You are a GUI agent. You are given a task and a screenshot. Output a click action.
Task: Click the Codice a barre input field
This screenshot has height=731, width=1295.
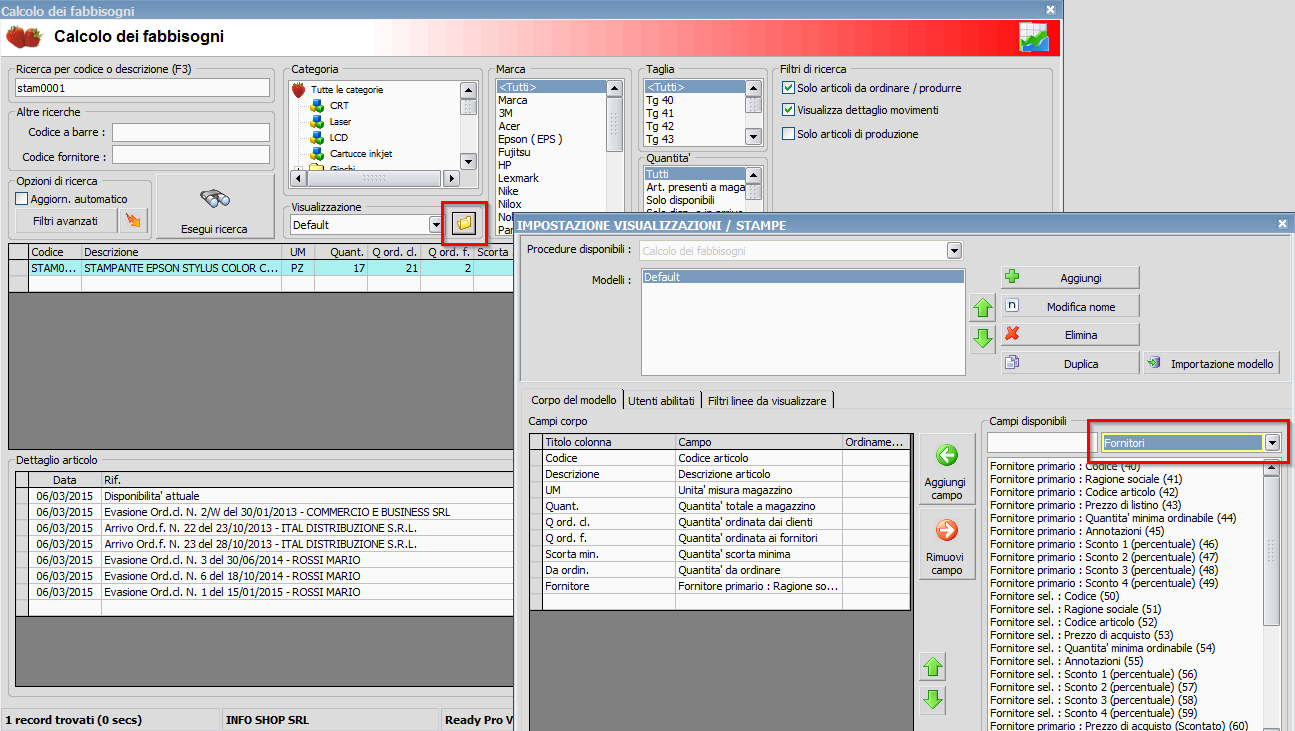[191, 132]
